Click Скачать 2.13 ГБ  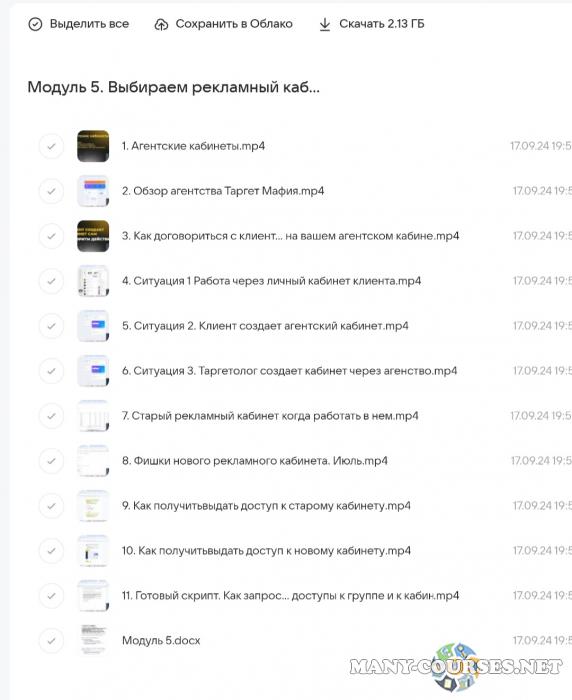(372, 24)
